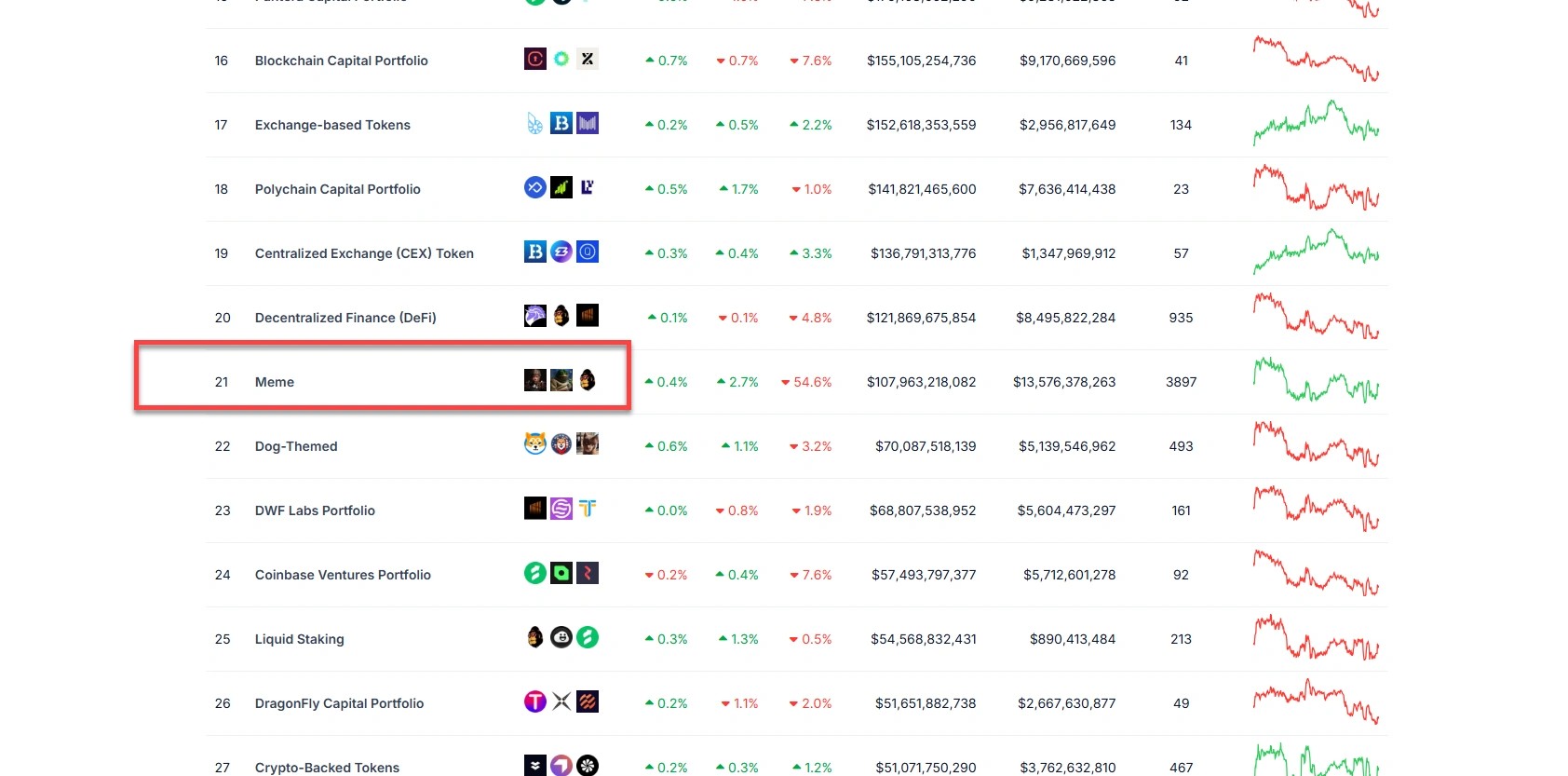
Task: Click the Meme row 7-day sparkline chart
Action: click(1316, 380)
